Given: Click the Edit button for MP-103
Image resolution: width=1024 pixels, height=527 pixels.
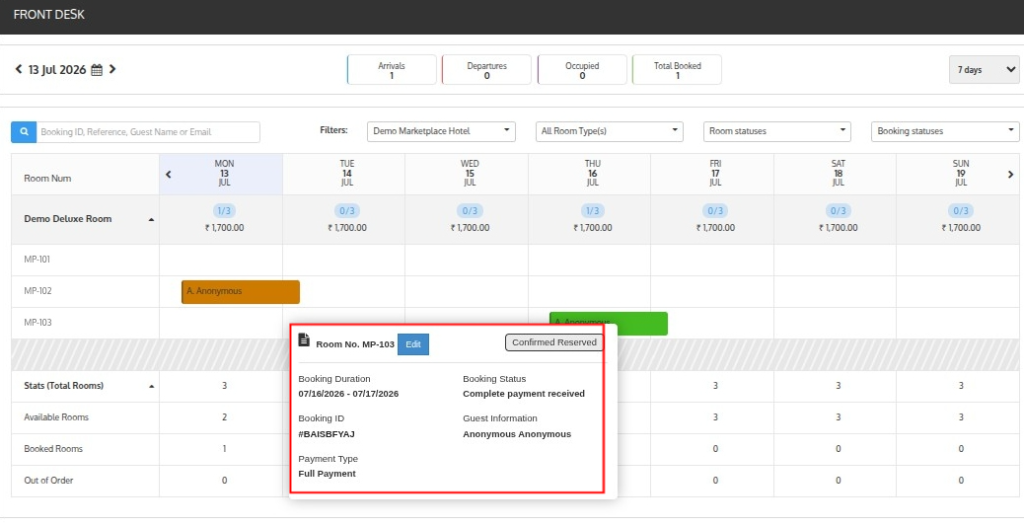Looking at the screenshot, I should (x=413, y=344).
